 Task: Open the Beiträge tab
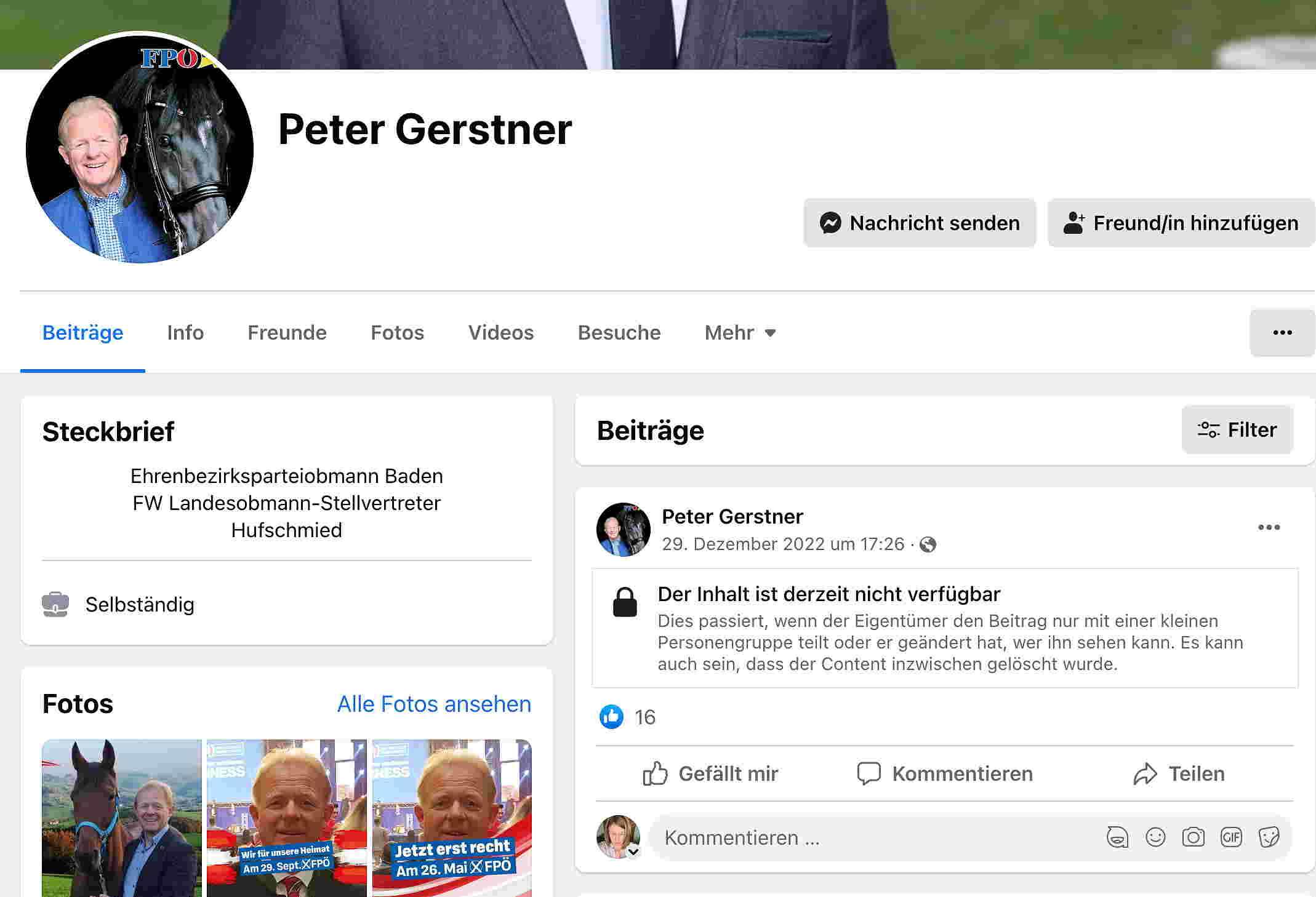pyautogui.click(x=82, y=332)
